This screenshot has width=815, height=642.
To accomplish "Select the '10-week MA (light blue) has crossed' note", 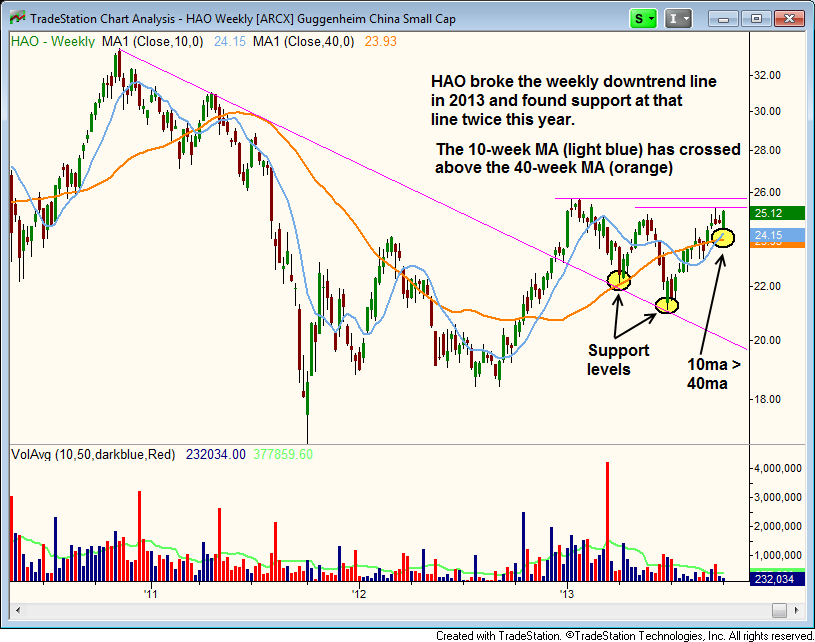I will (588, 159).
